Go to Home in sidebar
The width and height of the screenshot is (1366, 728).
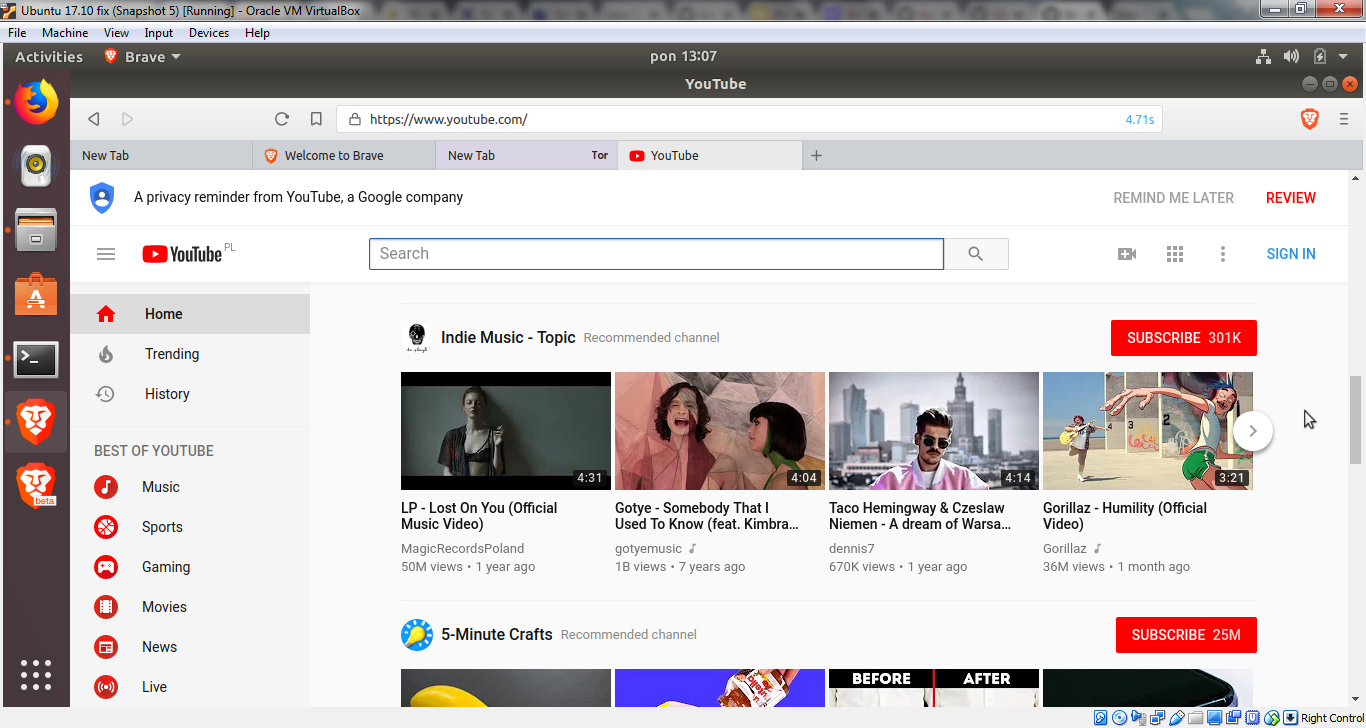click(190, 314)
